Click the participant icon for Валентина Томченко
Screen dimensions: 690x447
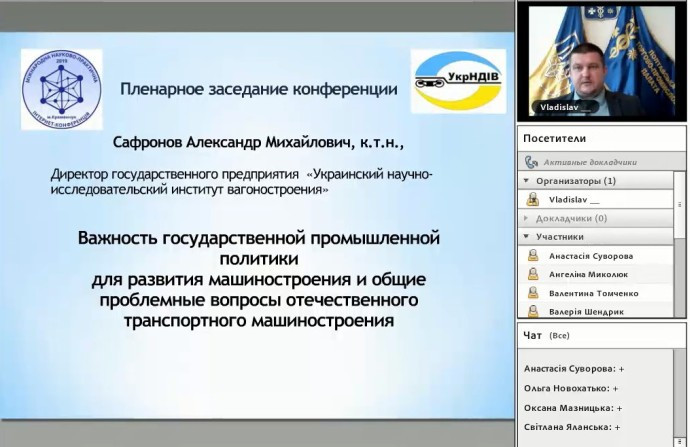coord(534,293)
